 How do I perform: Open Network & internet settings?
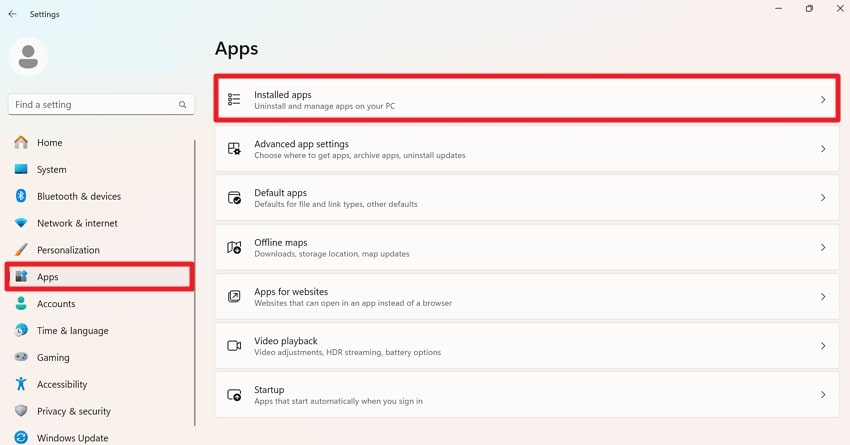click(x=77, y=223)
